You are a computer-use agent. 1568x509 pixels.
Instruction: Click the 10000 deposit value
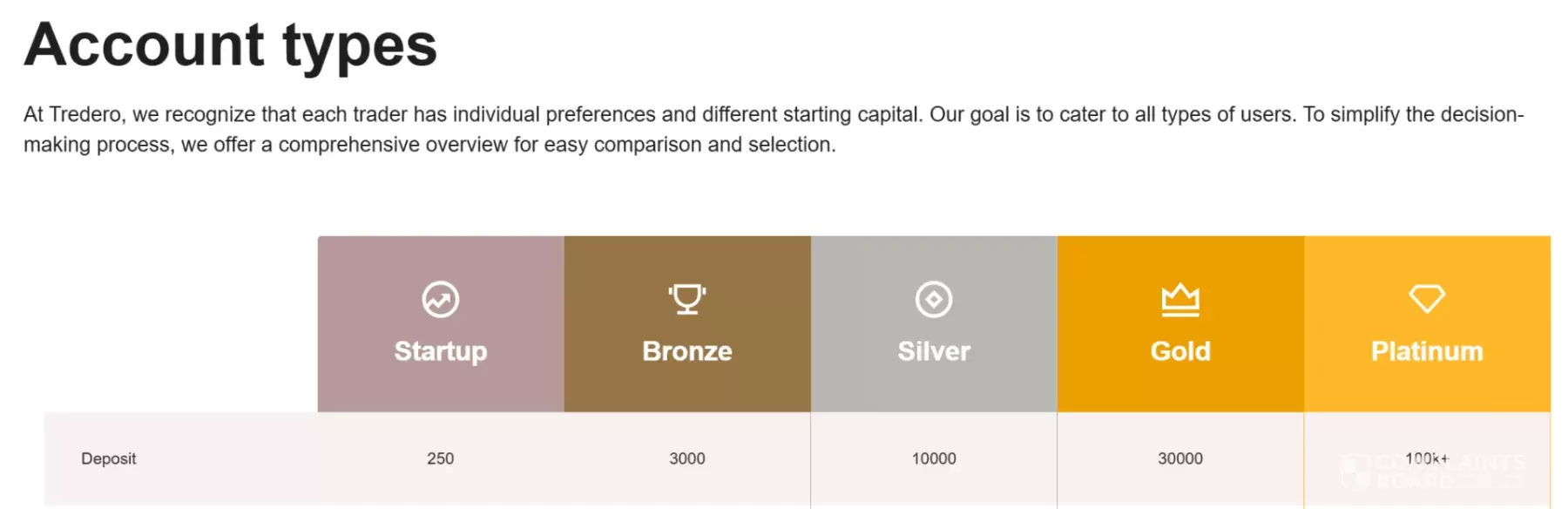click(934, 458)
